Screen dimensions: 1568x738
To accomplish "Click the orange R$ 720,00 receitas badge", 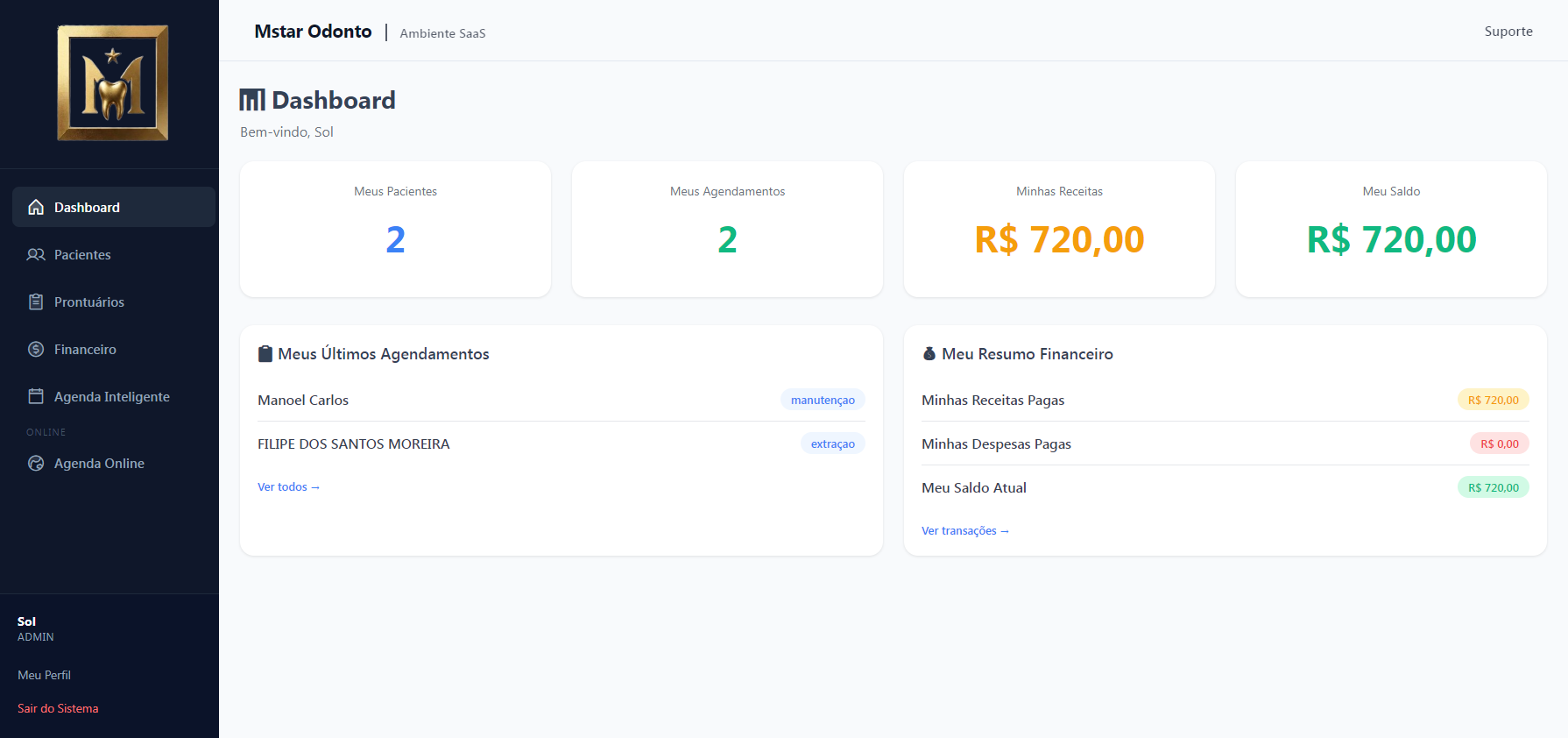I will 1494,400.
